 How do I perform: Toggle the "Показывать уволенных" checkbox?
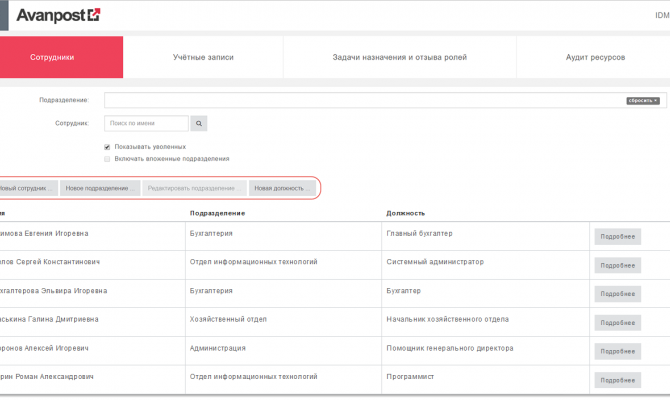(107, 146)
